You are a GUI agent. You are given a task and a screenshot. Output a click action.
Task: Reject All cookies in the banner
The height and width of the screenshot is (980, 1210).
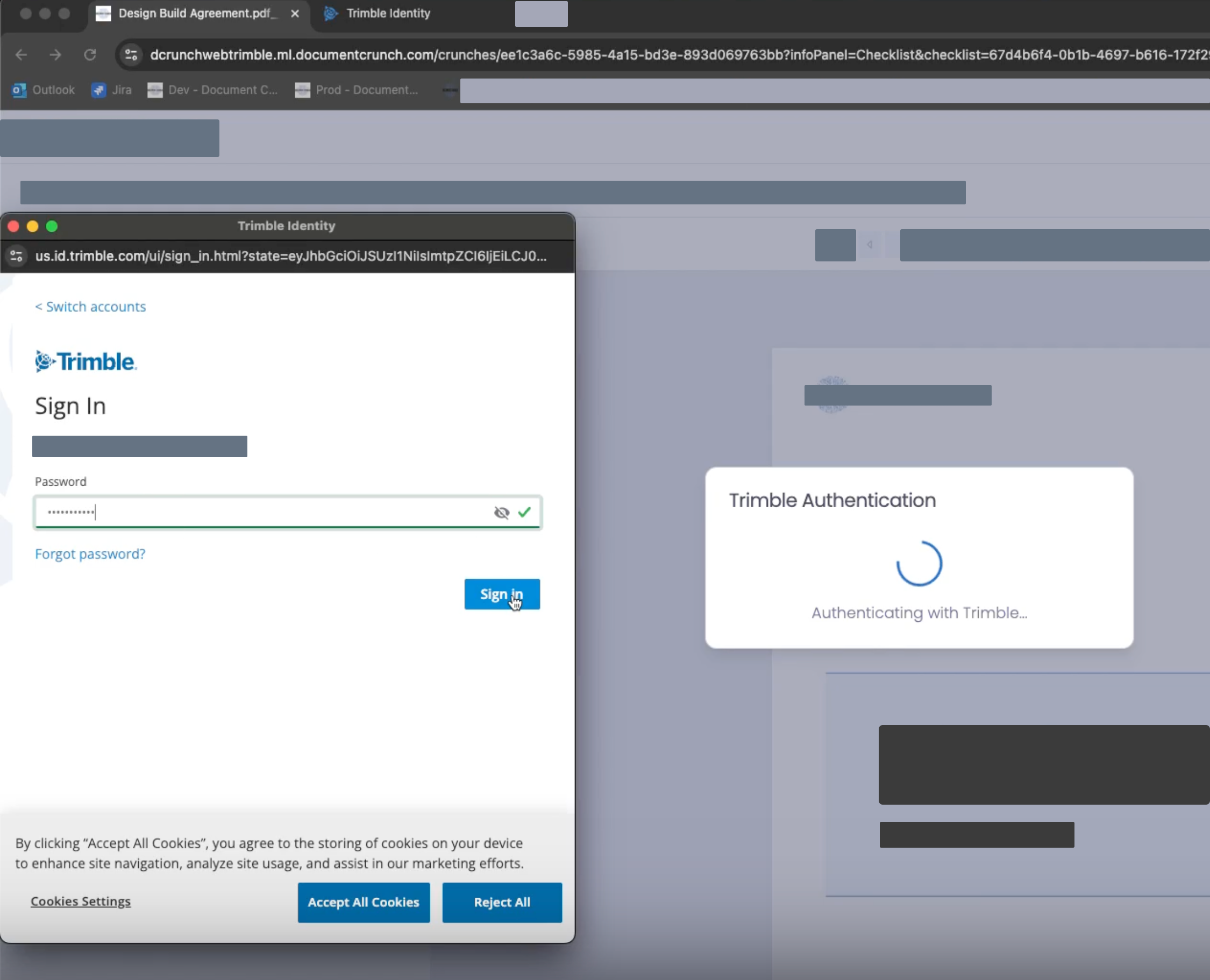(502, 902)
